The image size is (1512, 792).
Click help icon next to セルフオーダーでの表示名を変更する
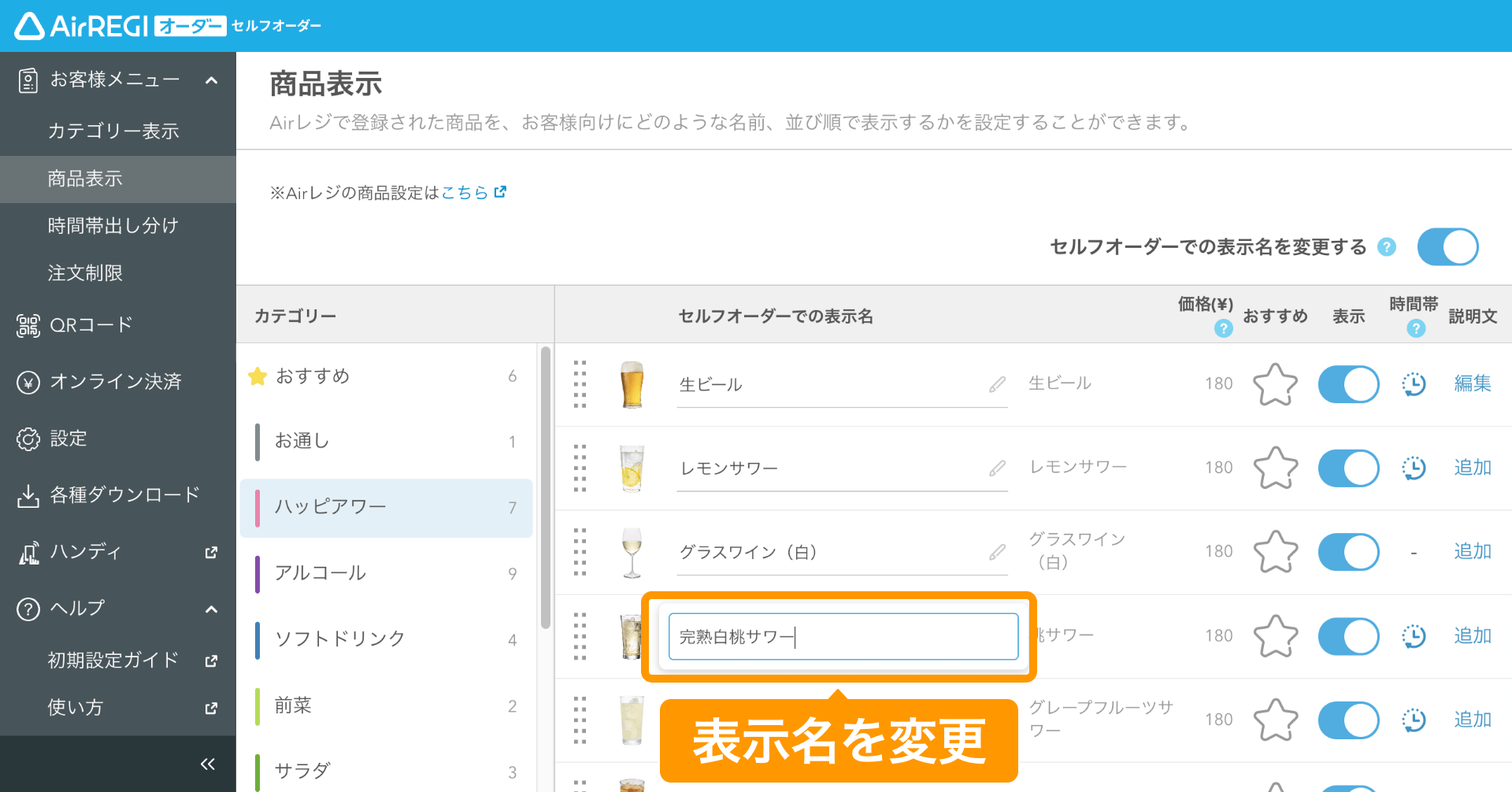tap(1387, 247)
